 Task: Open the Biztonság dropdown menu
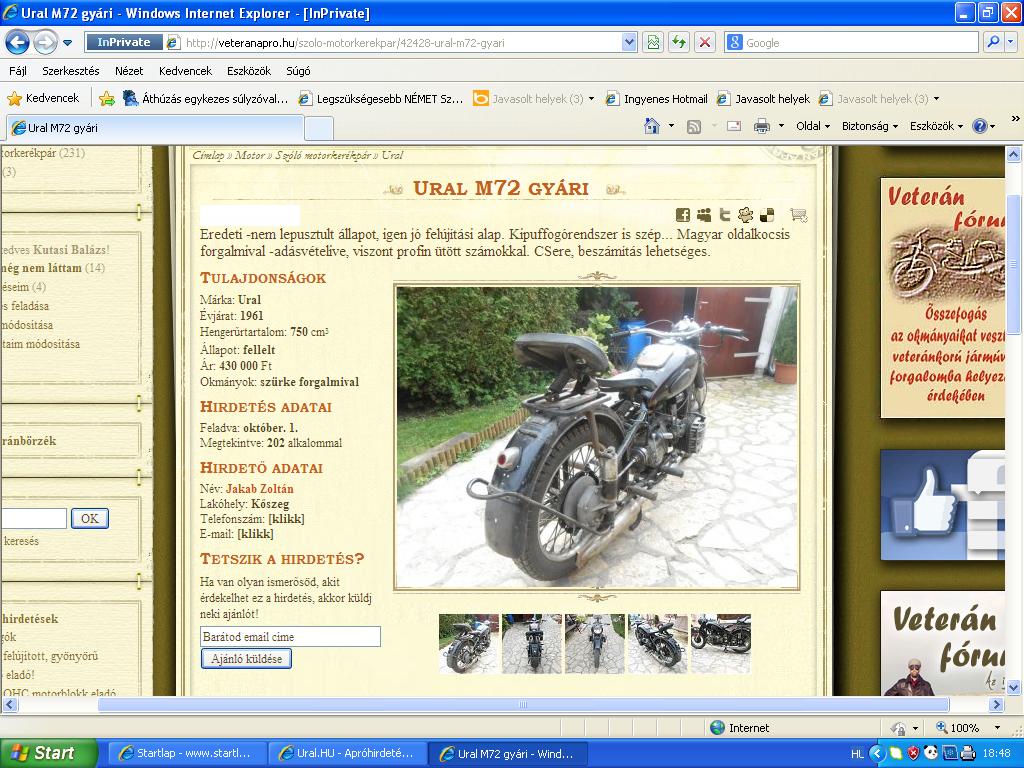pos(869,126)
